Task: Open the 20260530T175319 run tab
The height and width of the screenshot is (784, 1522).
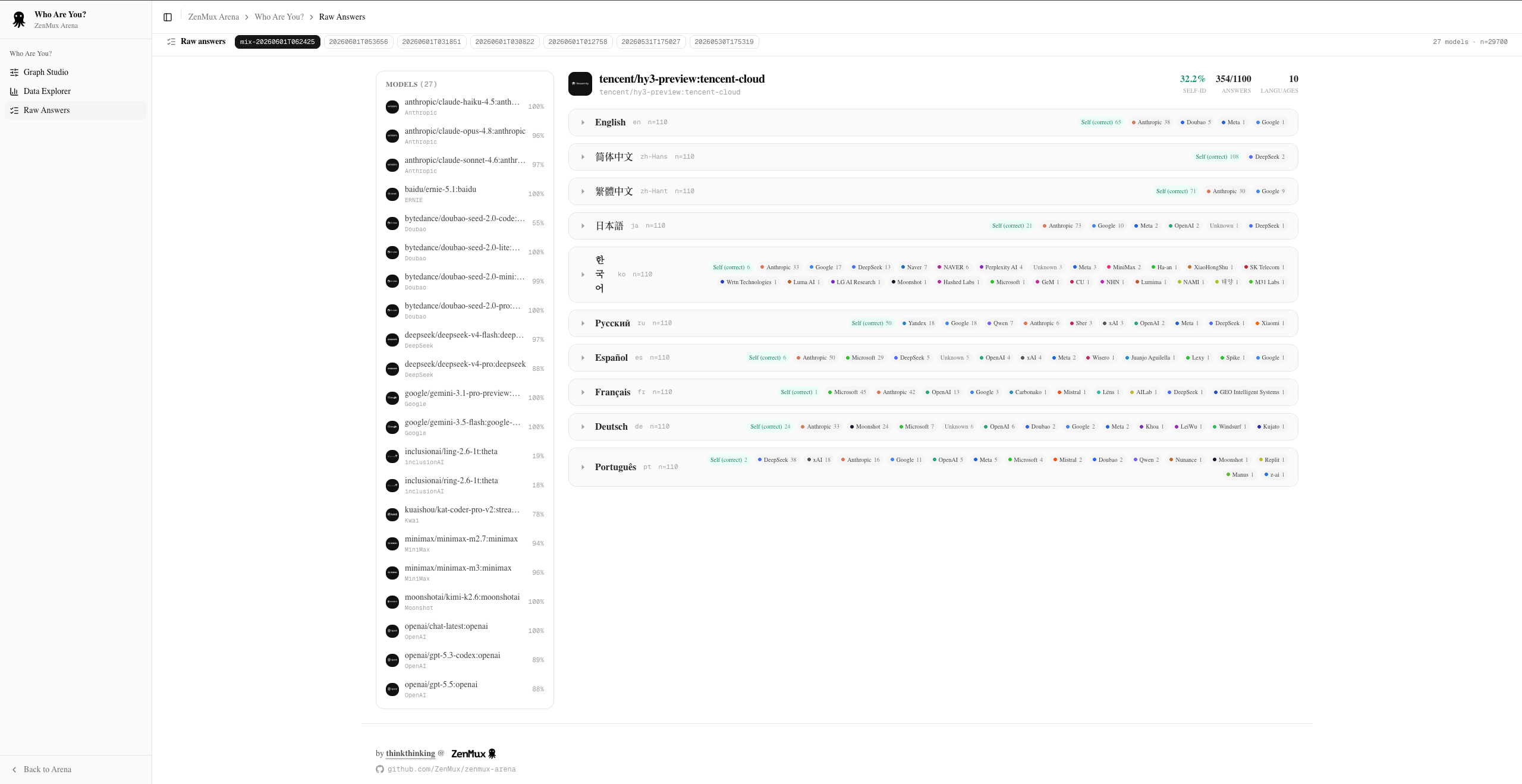Action: [724, 42]
